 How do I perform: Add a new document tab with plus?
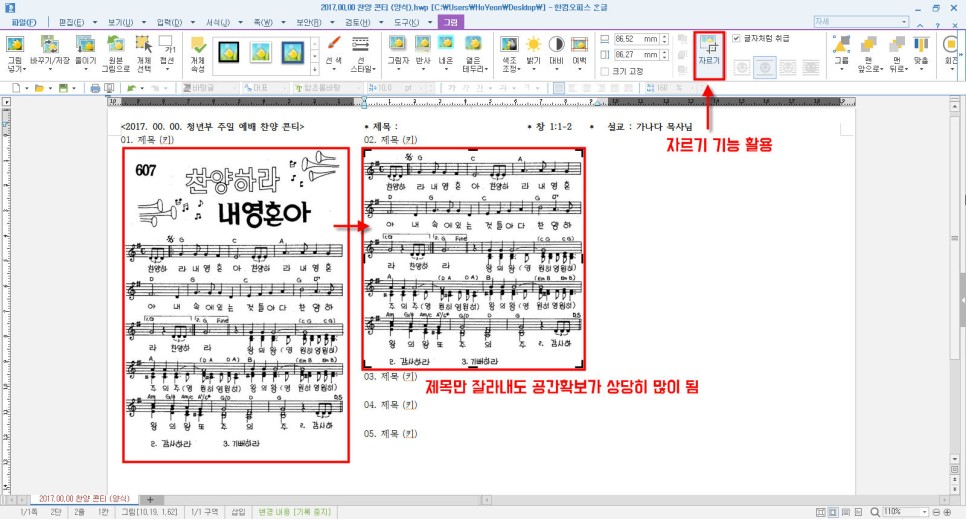point(150,499)
